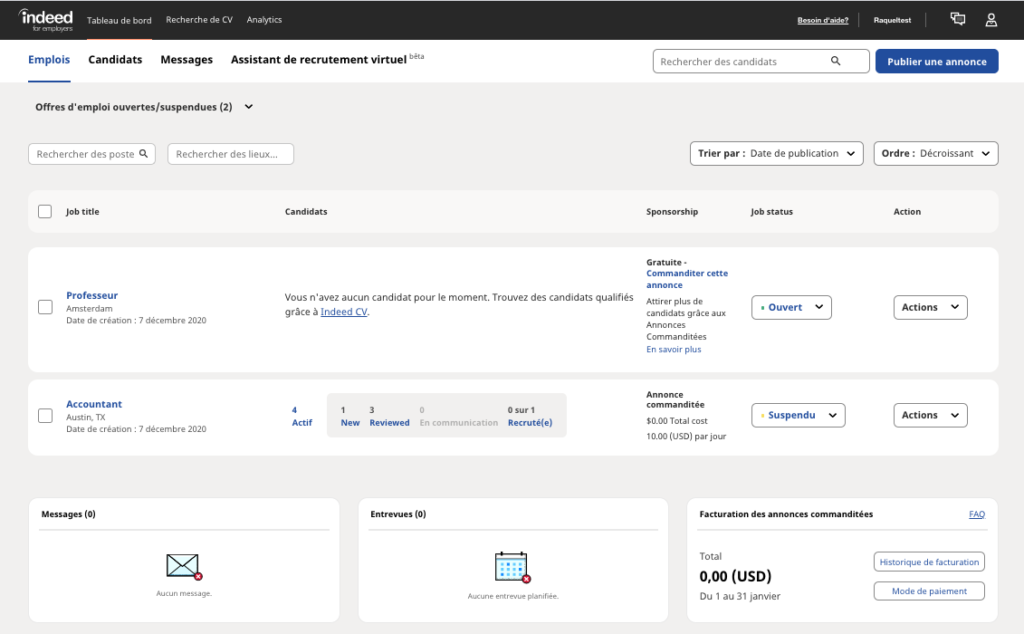Image resolution: width=1024 pixels, height=634 pixels.
Task: Click the Indeed for employers logo
Action: (x=45, y=19)
